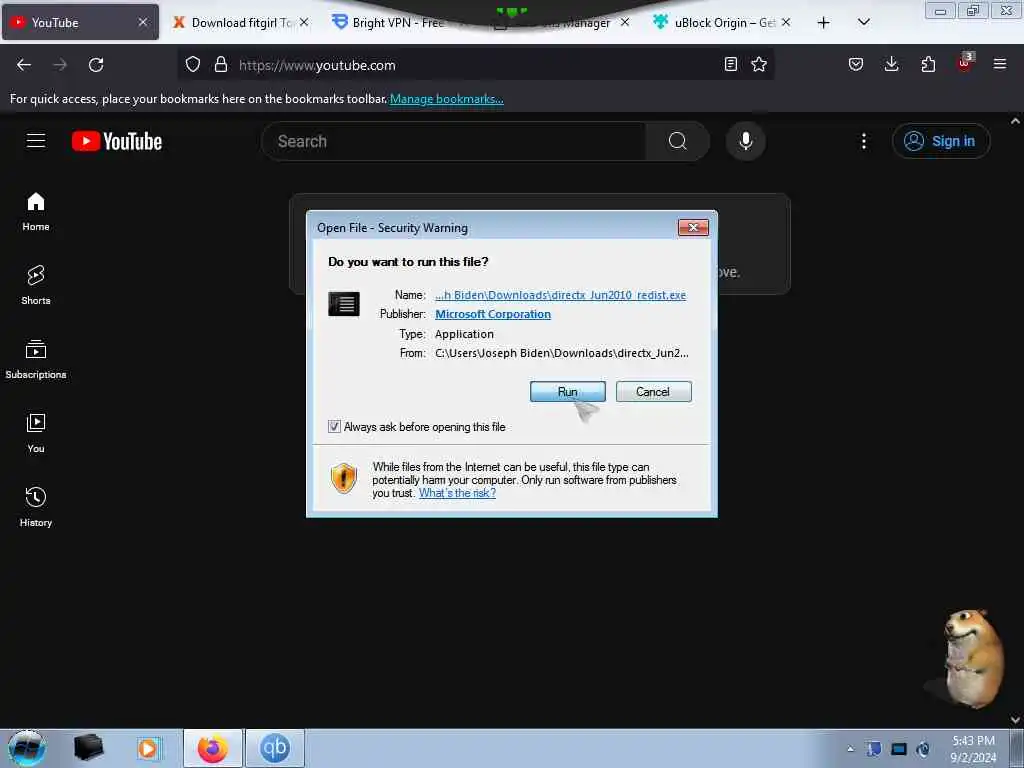The image size is (1024, 768).
Task: Open the Pocket save icon
Action: click(856, 64)
